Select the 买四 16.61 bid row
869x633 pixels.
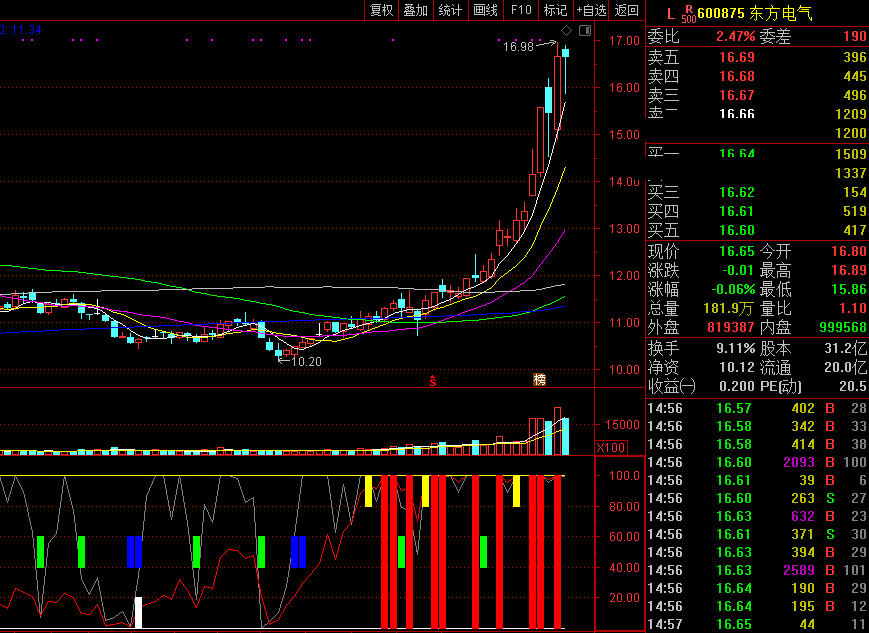757,211
